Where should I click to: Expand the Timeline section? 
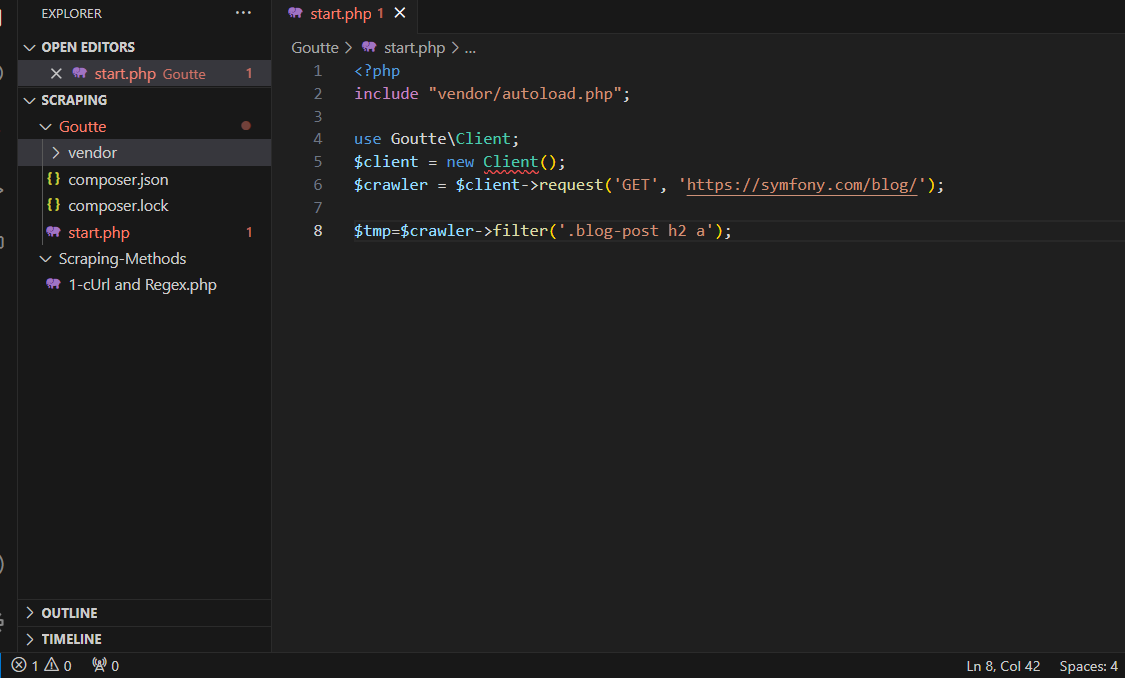pos(71,639)
